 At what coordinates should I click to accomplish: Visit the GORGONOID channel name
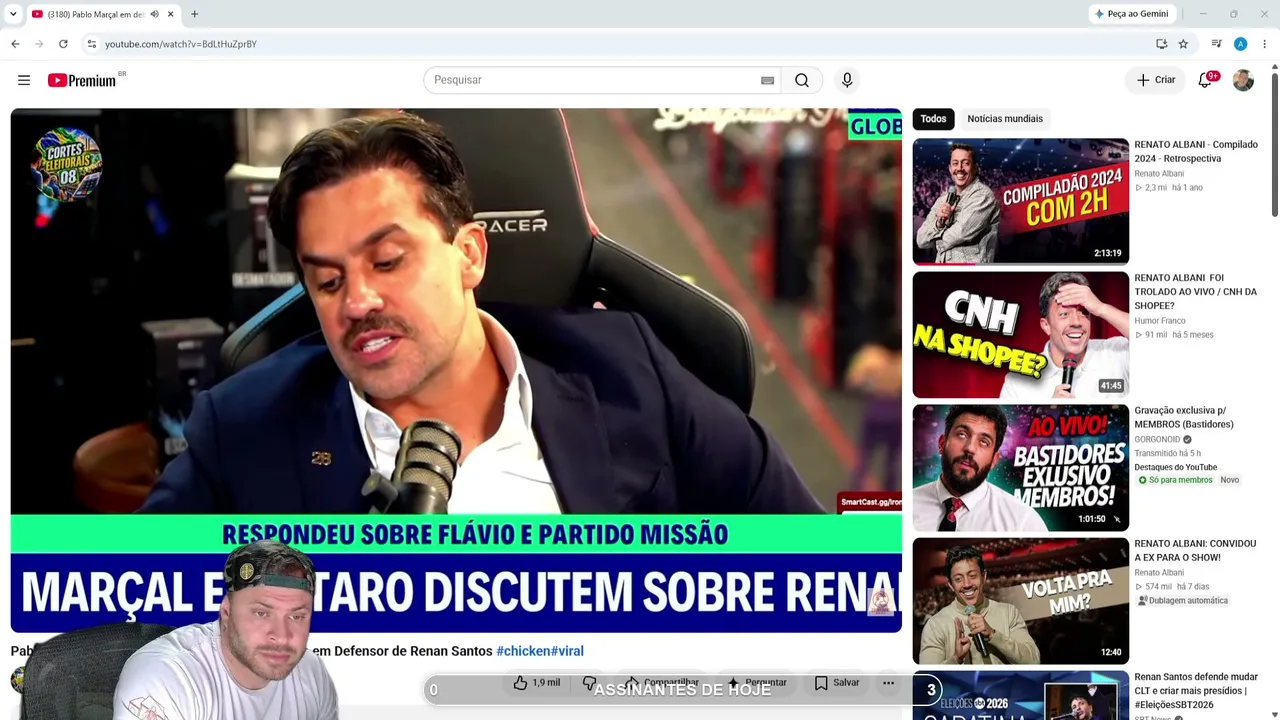click(1157, 440)
